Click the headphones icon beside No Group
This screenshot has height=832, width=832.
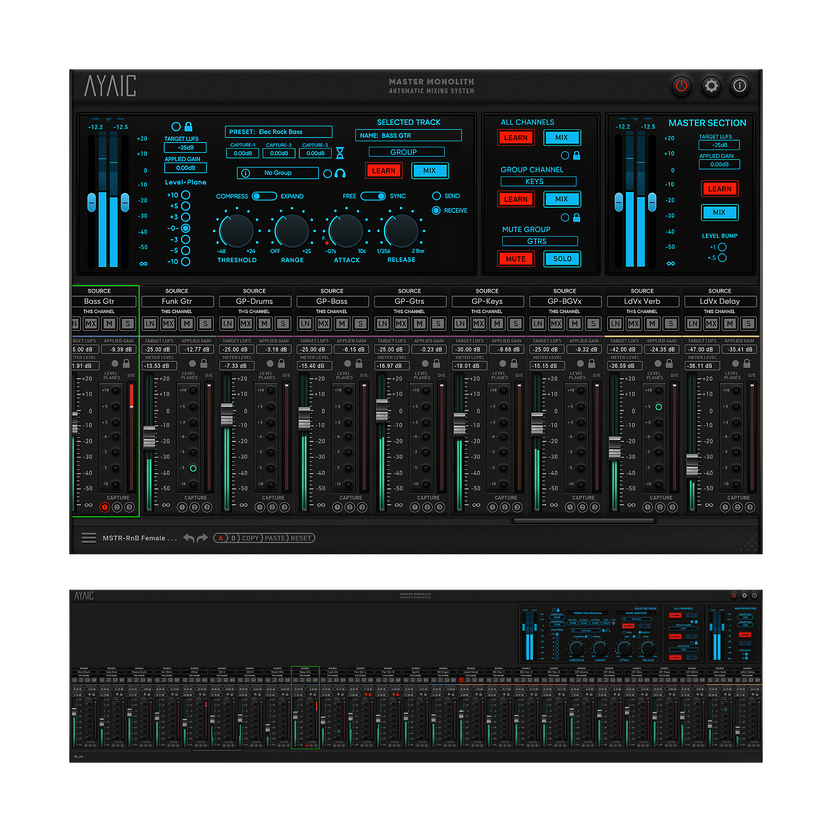coord(340,173)
